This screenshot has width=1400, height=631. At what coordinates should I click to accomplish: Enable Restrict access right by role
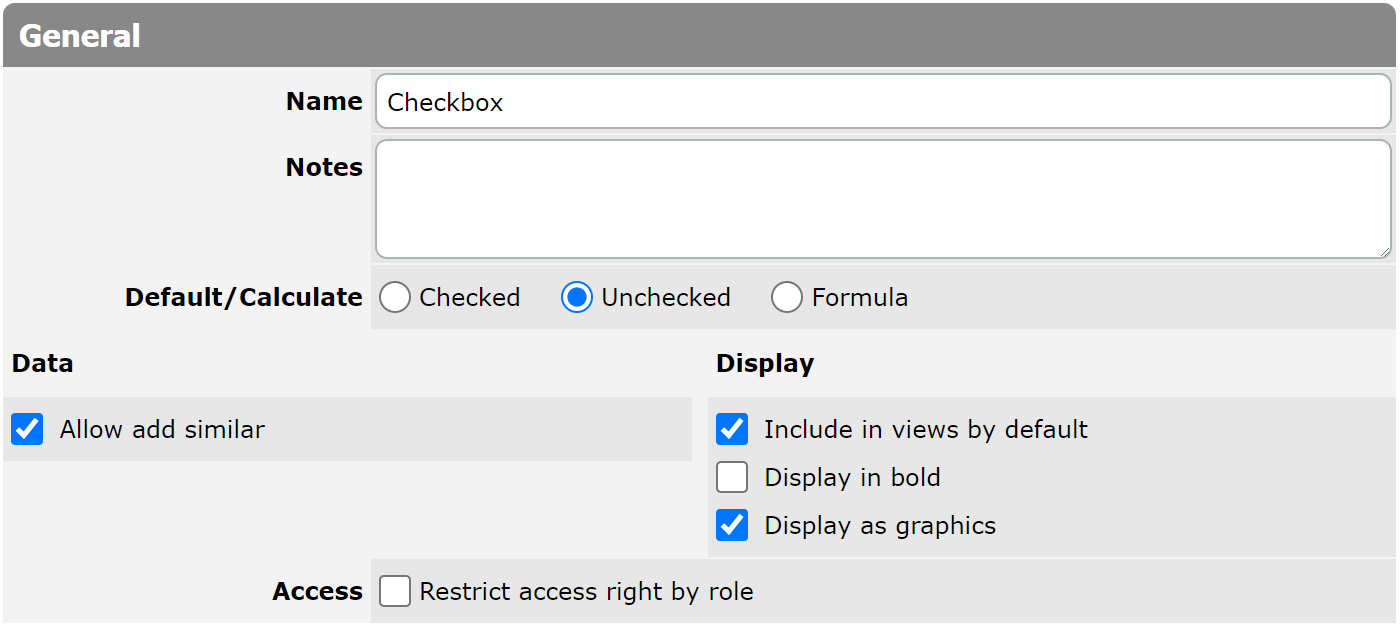click(395, 591)
